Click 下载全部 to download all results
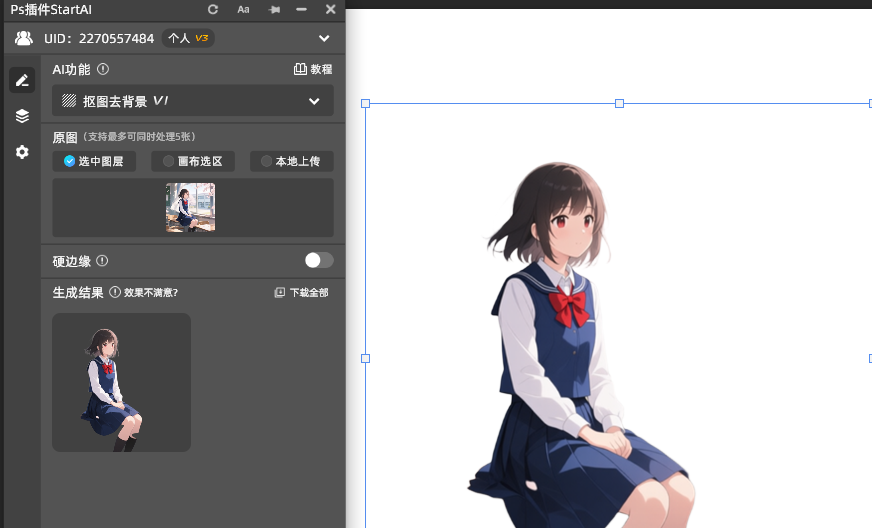The width and height of the screenshot is (872, 528). tap(301, 293)
